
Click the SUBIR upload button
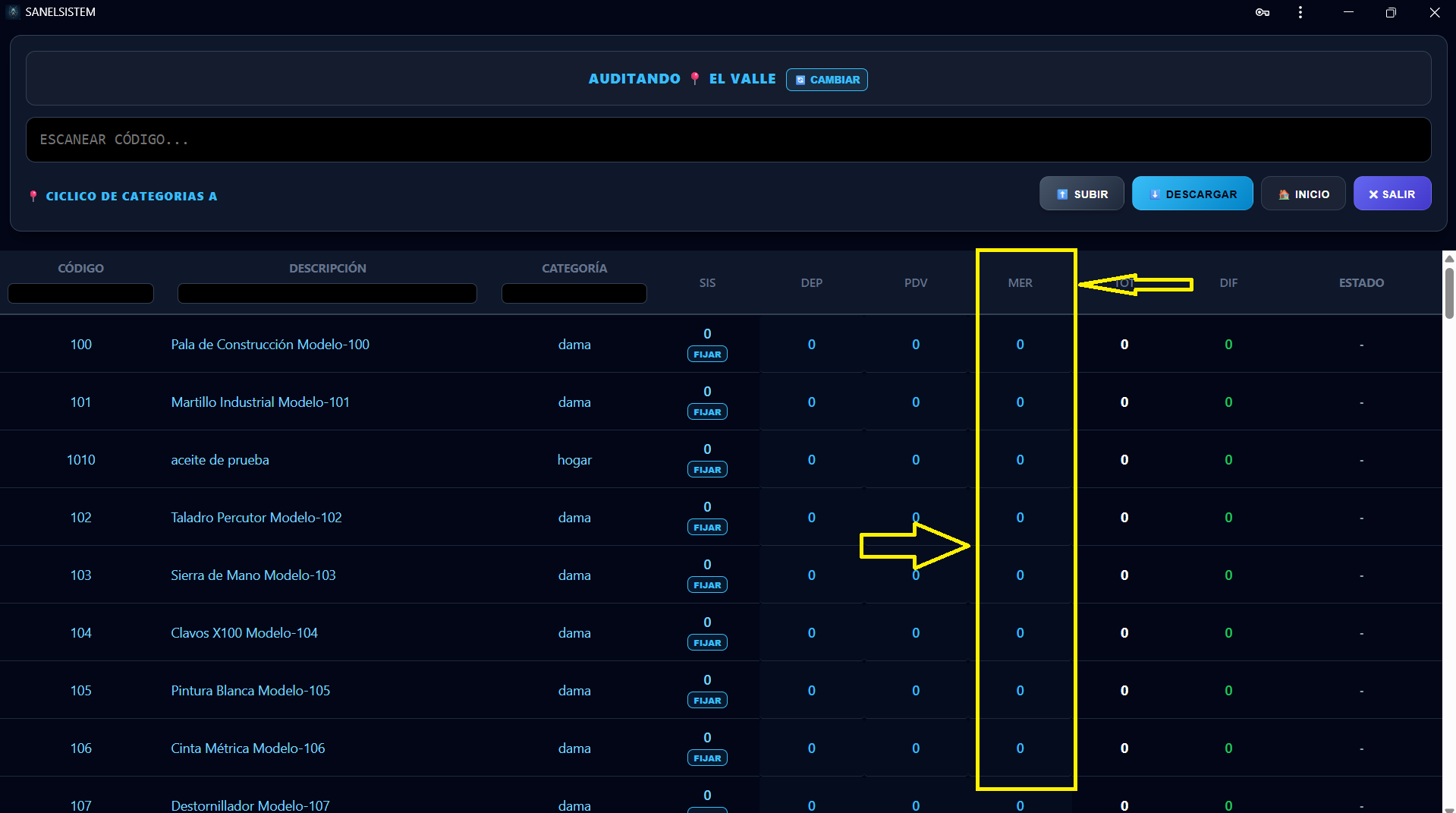click(x=1081, y=194)
